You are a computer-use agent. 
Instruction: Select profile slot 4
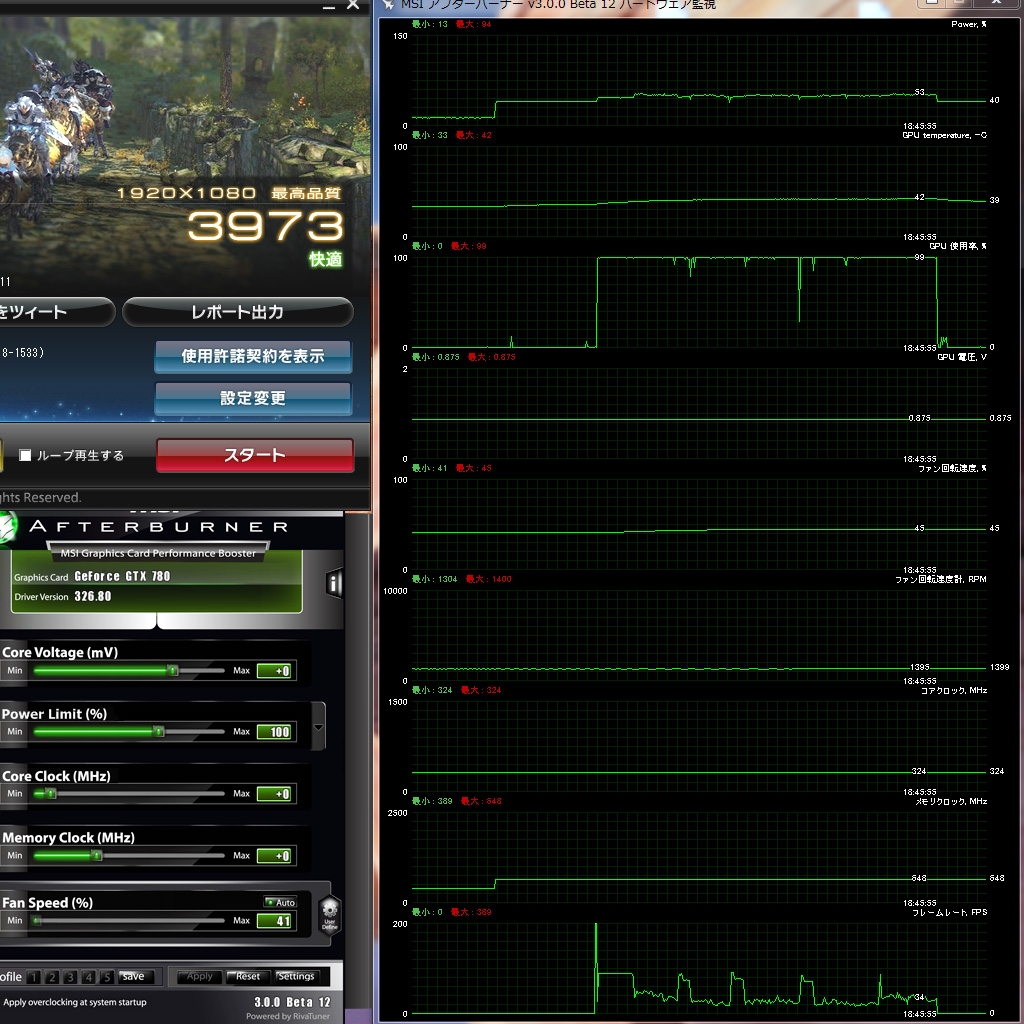coord(89,977)
